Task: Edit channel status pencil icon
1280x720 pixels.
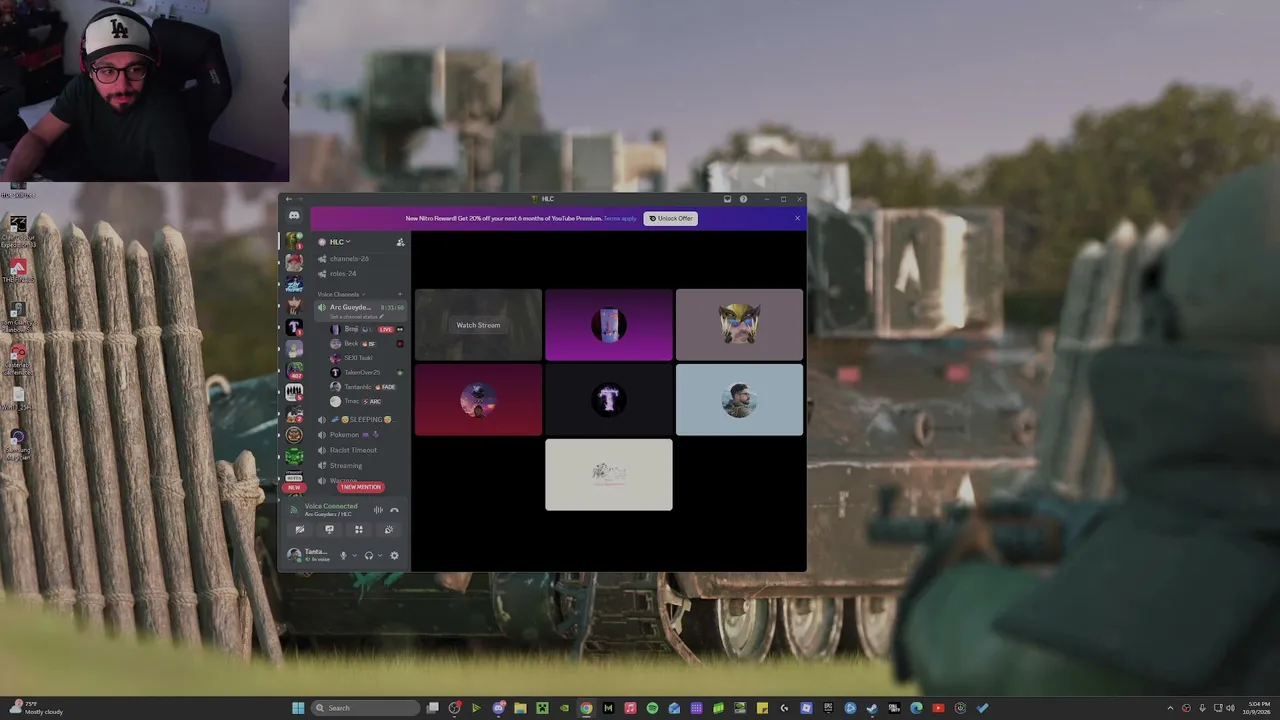Action: 381,317
